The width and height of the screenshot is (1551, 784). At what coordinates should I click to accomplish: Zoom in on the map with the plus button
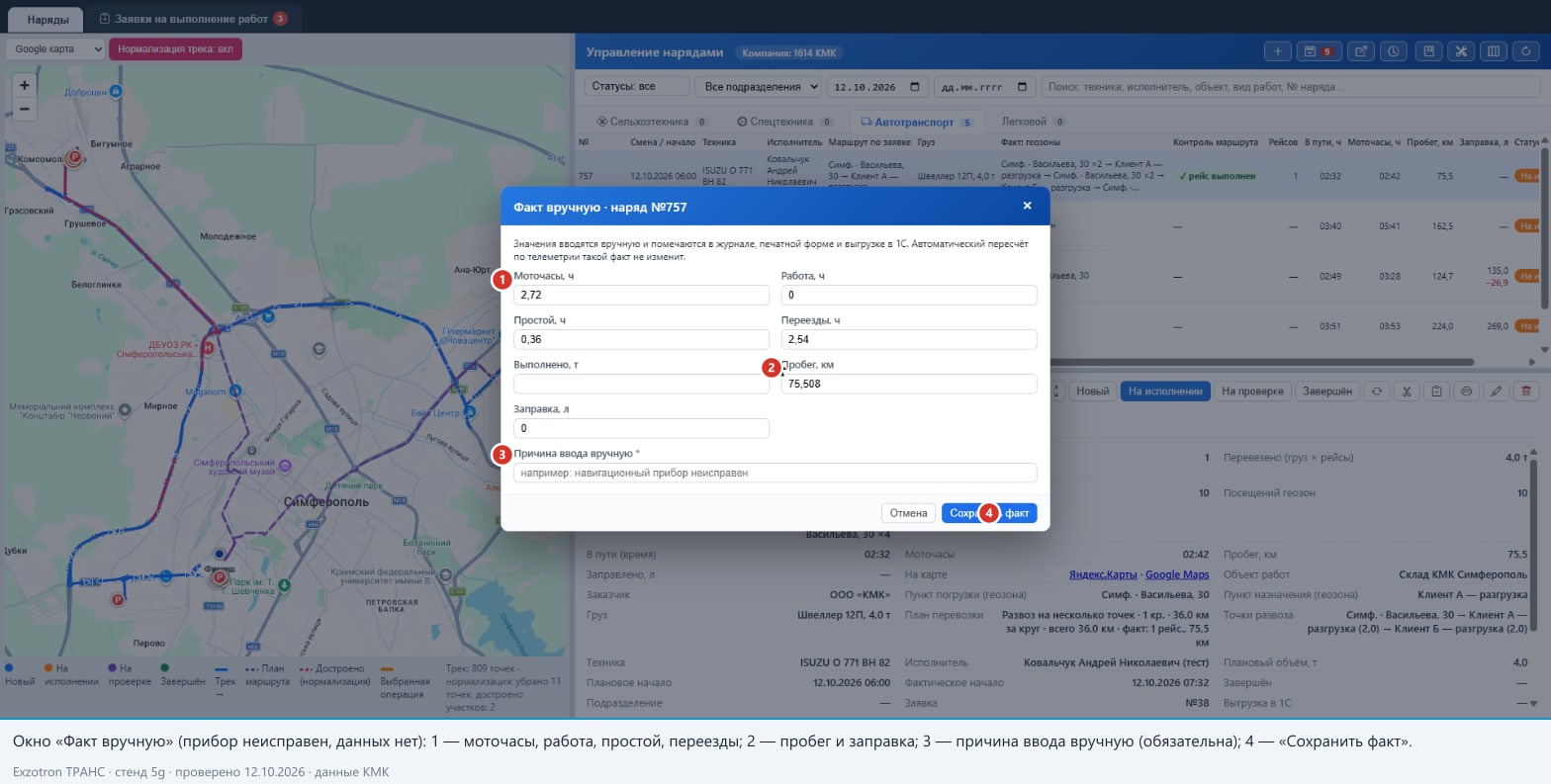(x=25, y=85)
